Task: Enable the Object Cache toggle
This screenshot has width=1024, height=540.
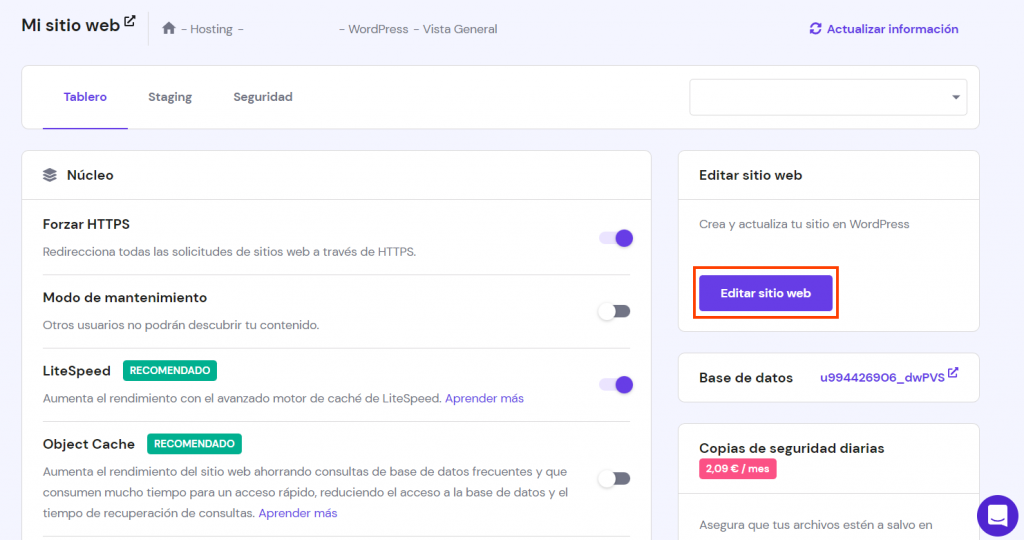Action: 614,478
